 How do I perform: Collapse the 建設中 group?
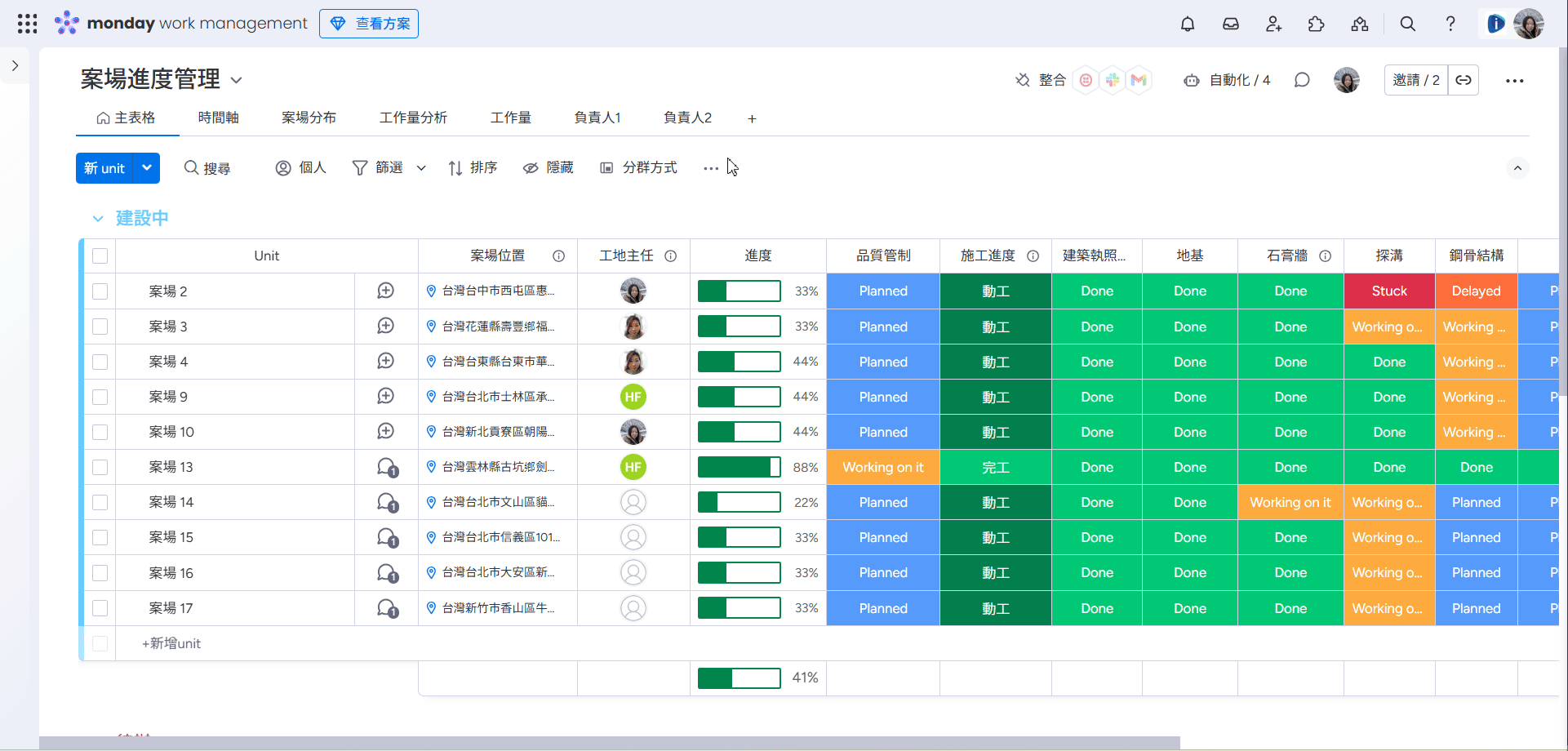tap(98, 219)
